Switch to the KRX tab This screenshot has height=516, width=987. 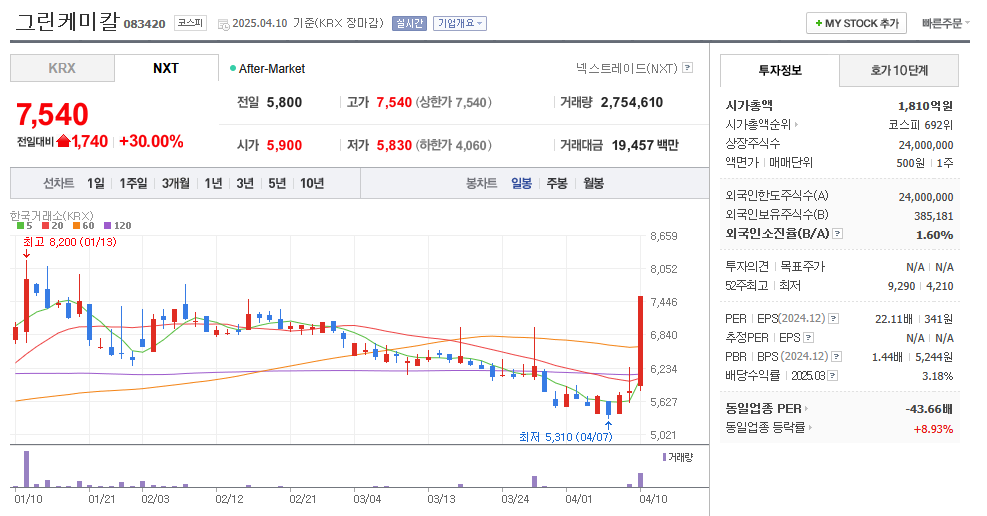[62, 68]
